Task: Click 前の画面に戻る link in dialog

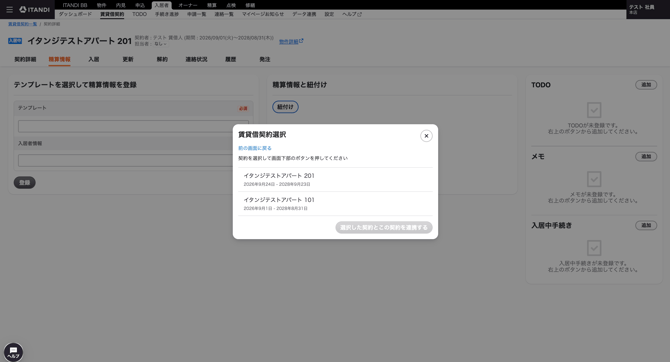Action: [255, 148]
